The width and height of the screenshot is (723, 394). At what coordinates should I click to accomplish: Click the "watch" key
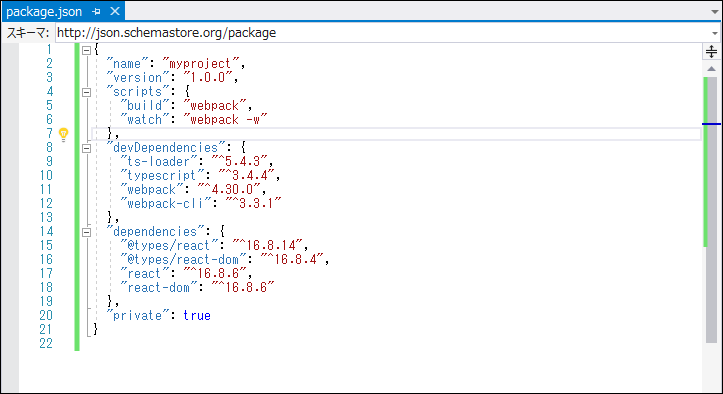144,119
